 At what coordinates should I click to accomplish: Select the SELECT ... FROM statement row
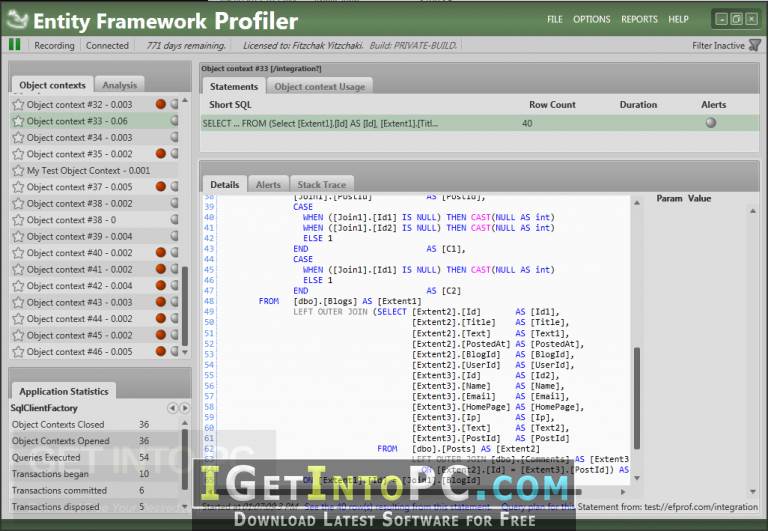(480, 123)
